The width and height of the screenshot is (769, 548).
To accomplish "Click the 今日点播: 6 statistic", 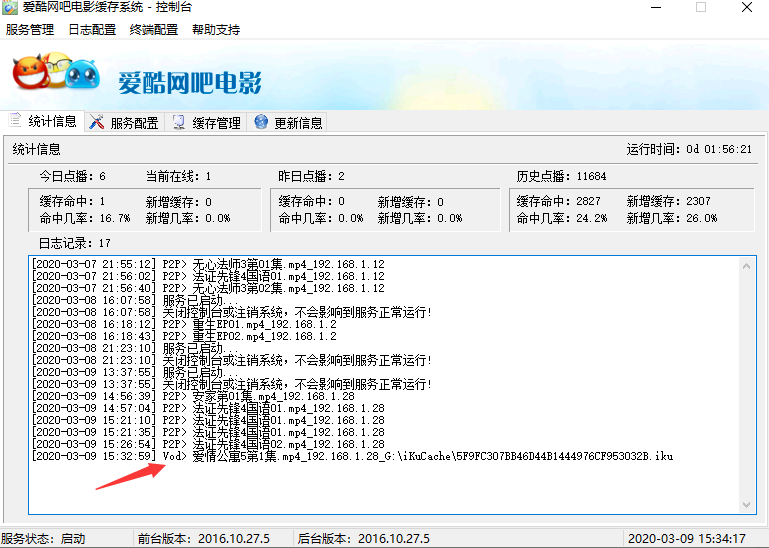I will pos(73,176).
